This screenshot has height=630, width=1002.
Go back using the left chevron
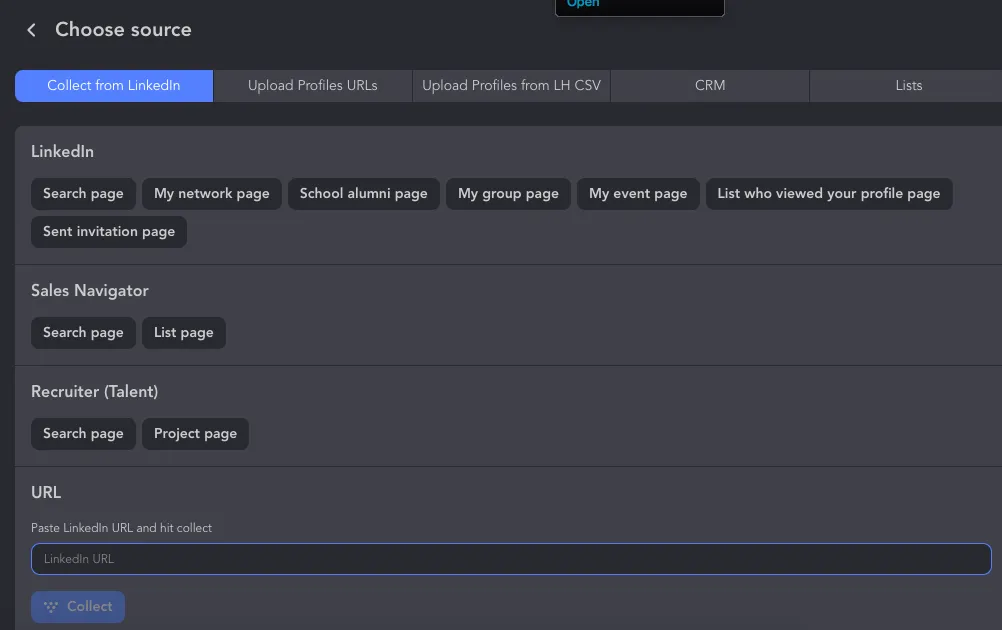point(31,30)
